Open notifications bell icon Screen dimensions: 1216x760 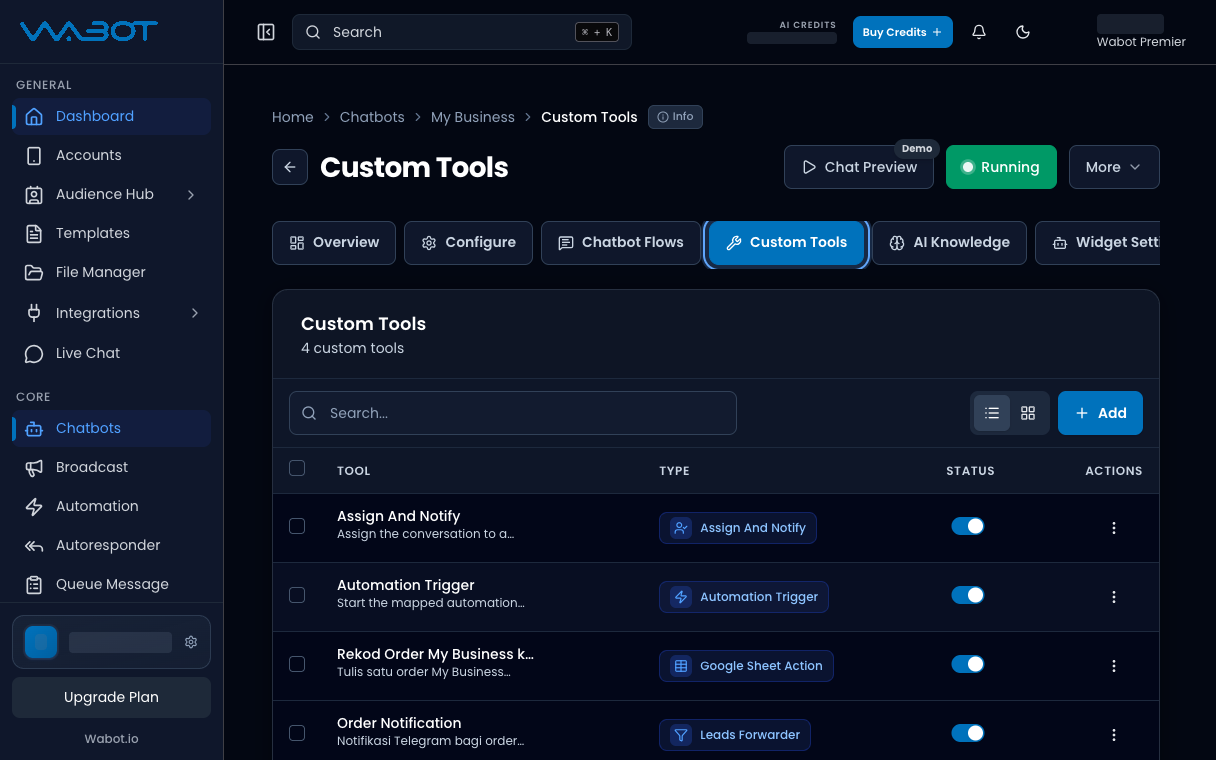pos(979,32)
